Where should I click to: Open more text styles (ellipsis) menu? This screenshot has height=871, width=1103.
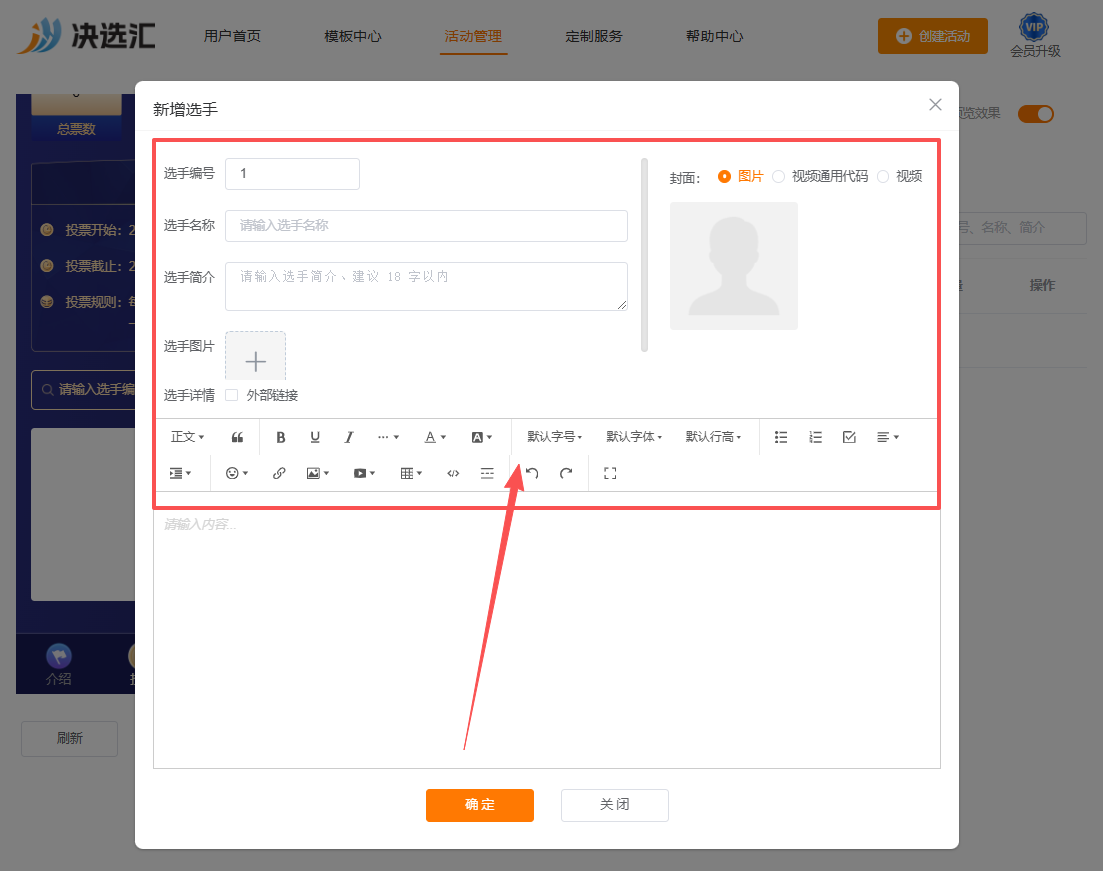388,437
